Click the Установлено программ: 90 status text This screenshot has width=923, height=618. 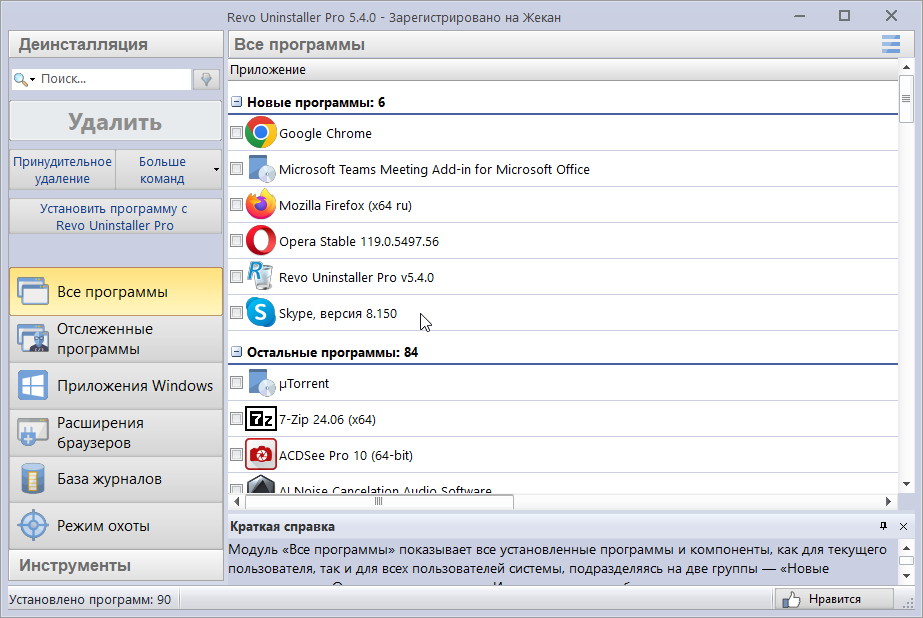(x=90, y=599)
